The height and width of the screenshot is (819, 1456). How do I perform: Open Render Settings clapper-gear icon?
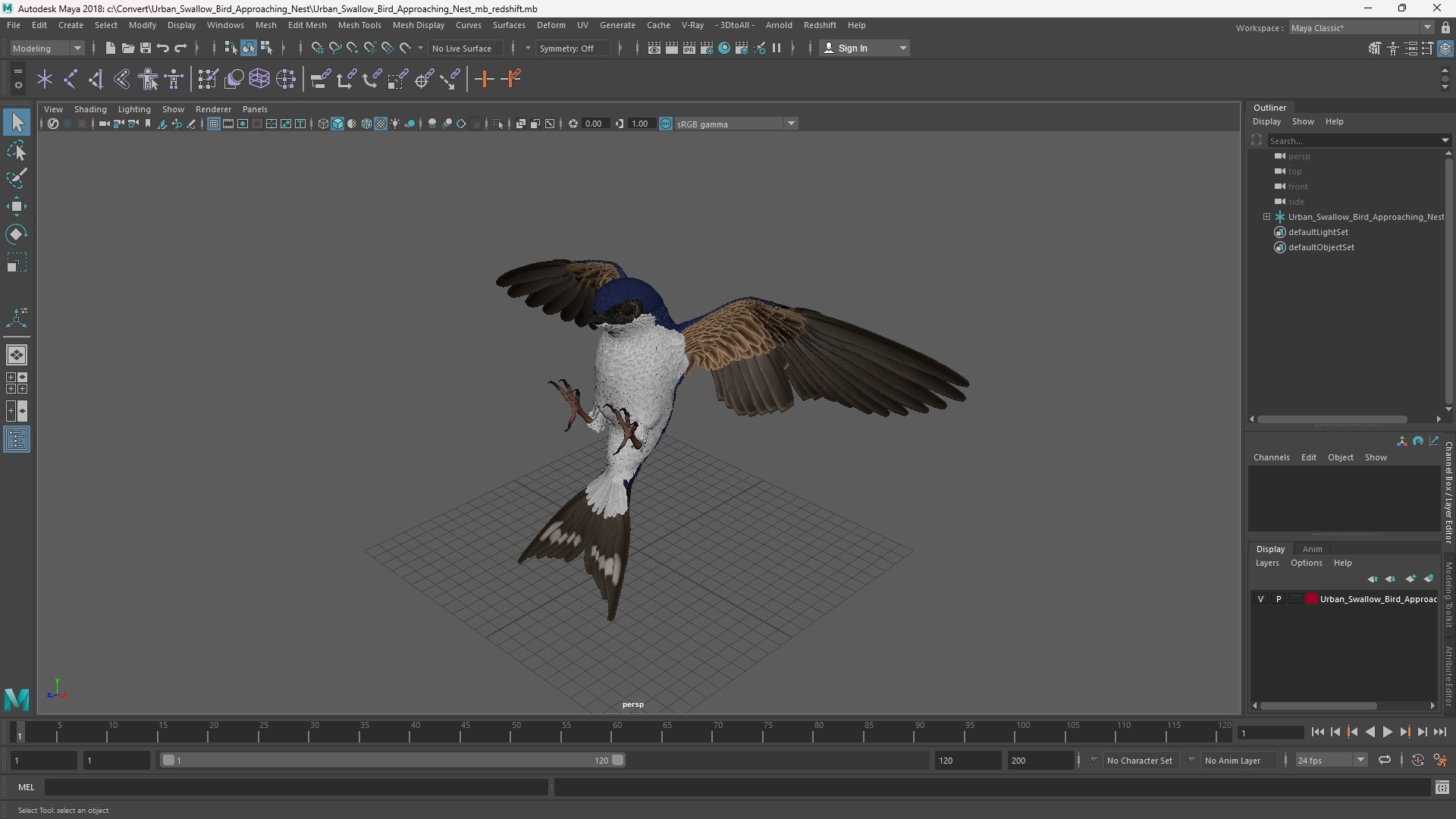pyautogui.click(x=707, y=48)
